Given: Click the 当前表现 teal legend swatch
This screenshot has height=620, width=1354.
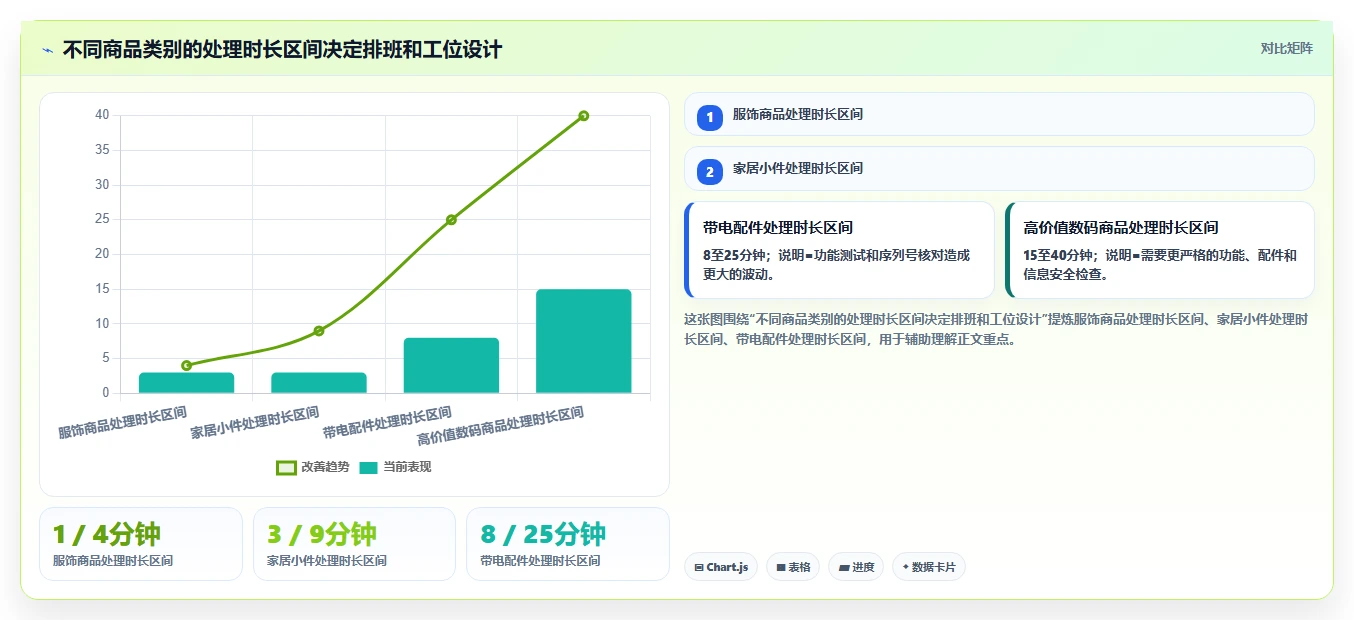Looking at the screenshot, I should click(x=368, y=467).
